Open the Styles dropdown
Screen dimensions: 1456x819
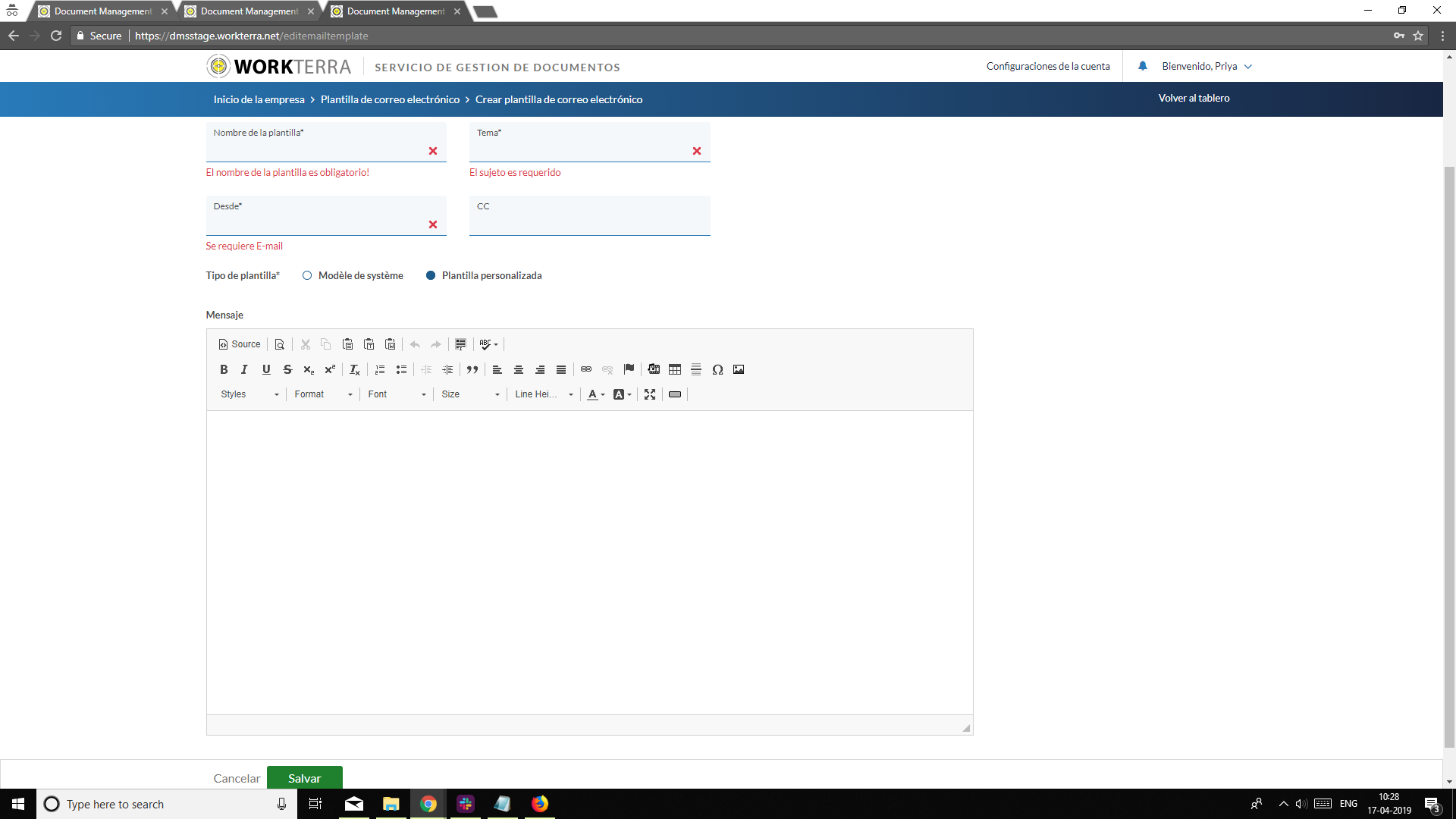[x=249, y=394]
